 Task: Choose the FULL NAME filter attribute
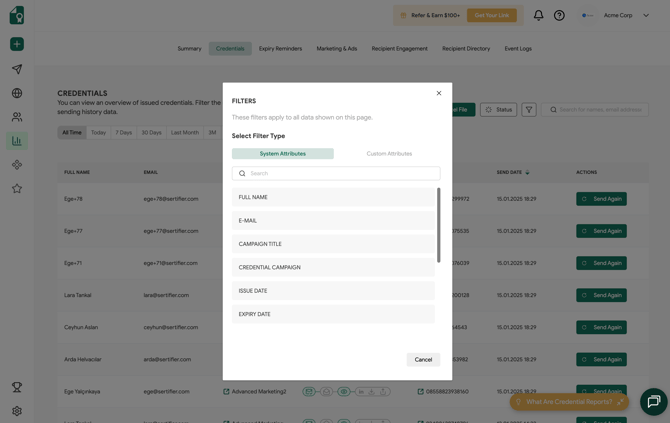point(333,197)
